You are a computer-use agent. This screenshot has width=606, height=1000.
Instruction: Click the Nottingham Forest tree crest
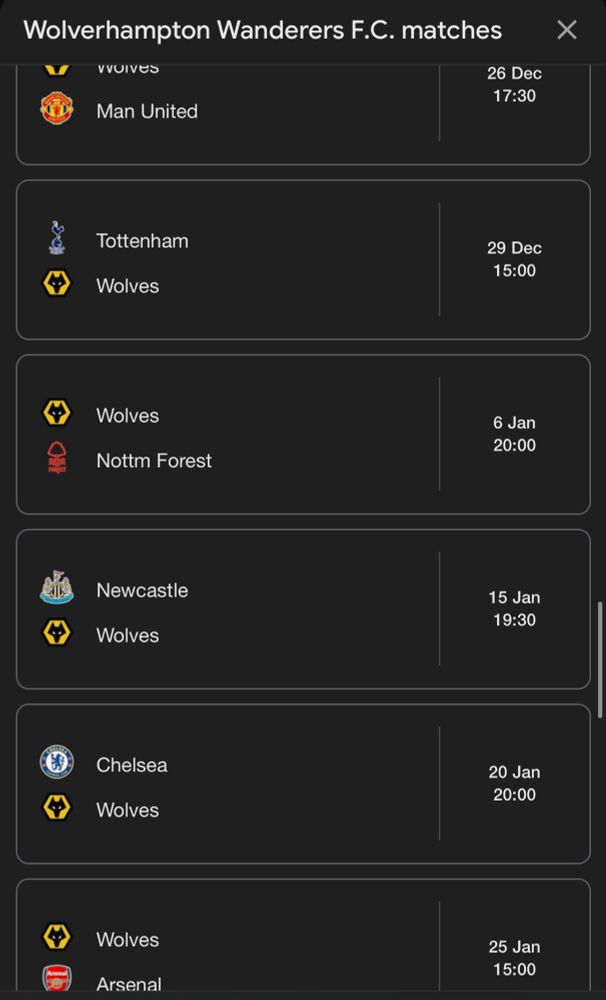[x=57, y=459]
